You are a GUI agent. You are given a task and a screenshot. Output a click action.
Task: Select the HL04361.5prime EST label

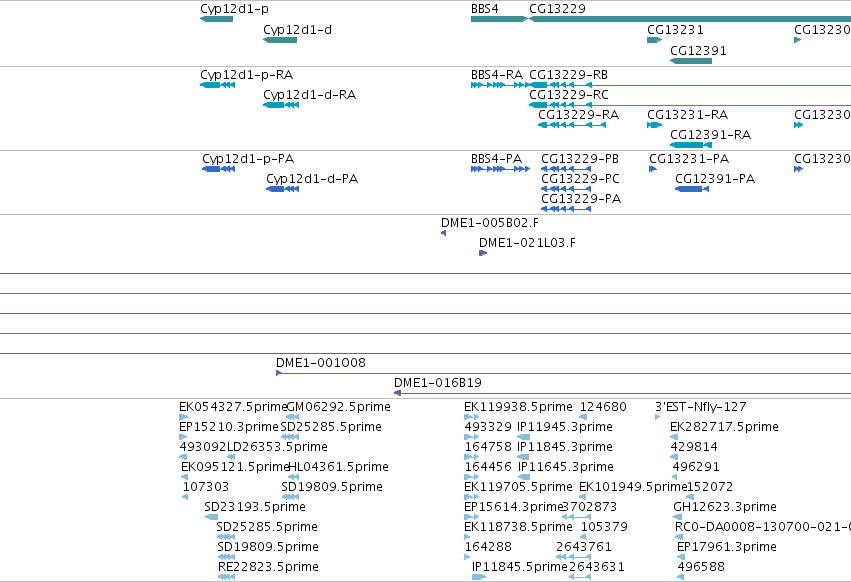[338, 466]
